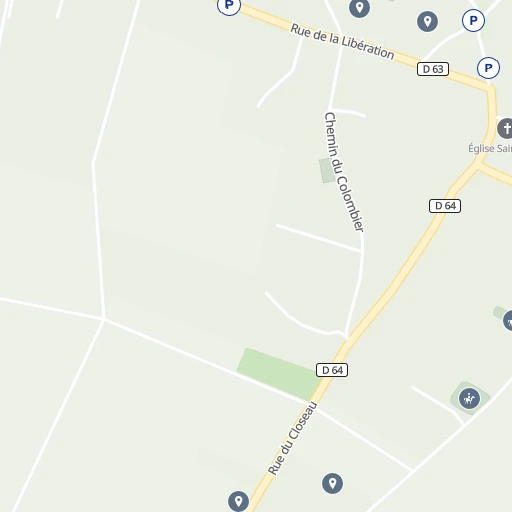Click the parking icon beside the top-right location pin
The image size is (512, 512).
473,21
